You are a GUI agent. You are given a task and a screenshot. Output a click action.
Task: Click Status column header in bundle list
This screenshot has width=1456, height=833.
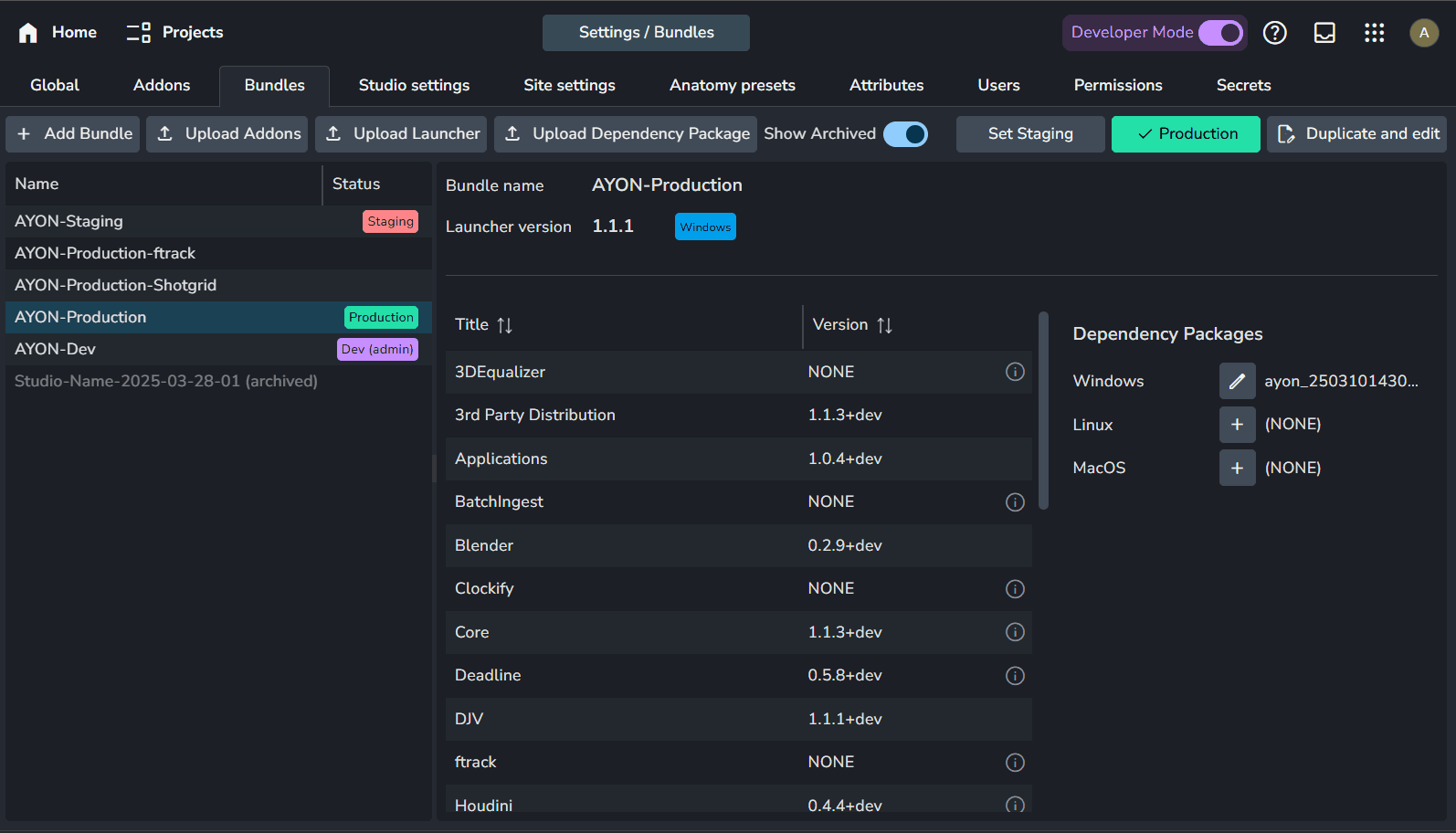[377, 185]
